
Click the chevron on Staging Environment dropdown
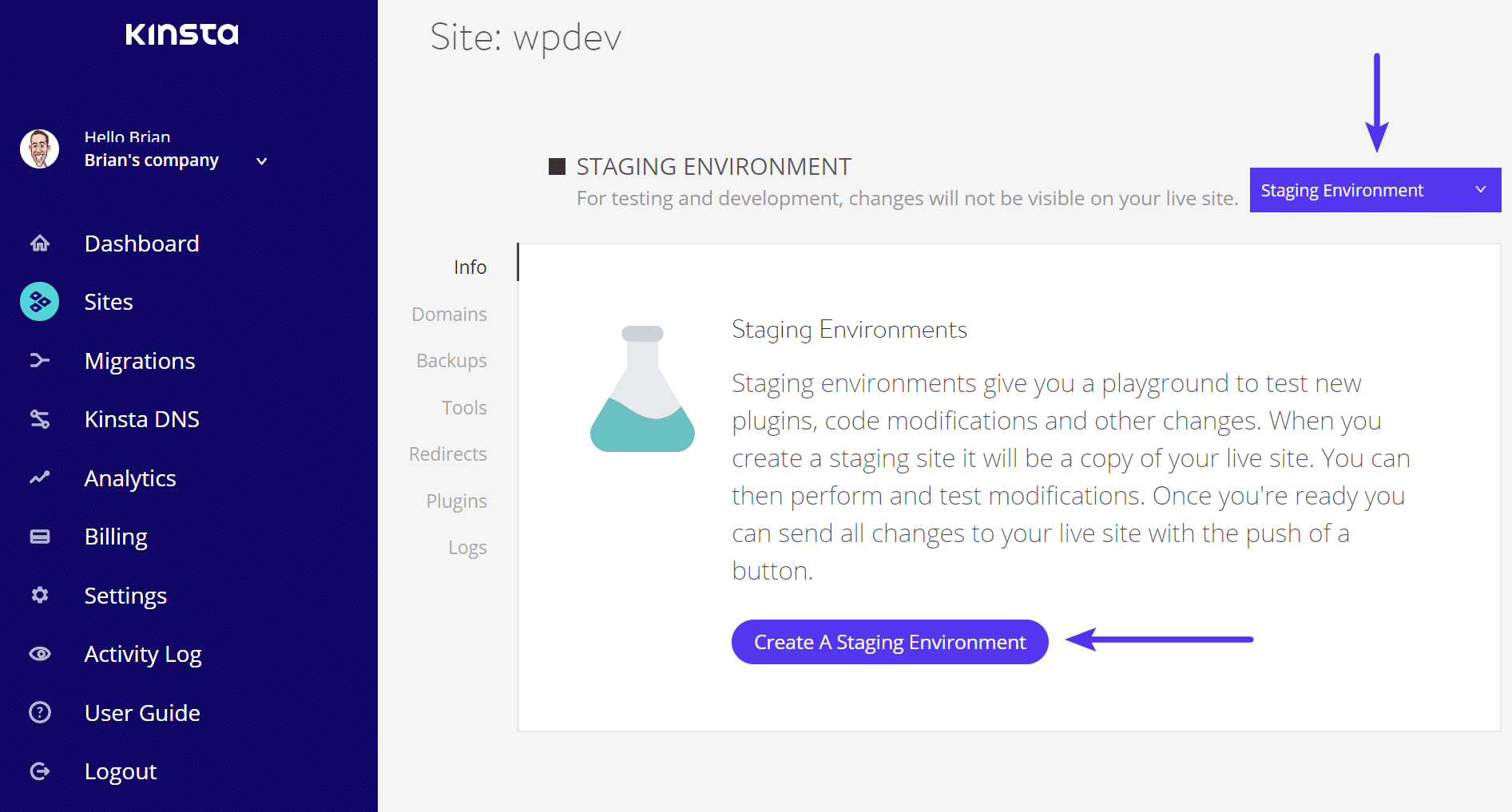[1482, 190]
